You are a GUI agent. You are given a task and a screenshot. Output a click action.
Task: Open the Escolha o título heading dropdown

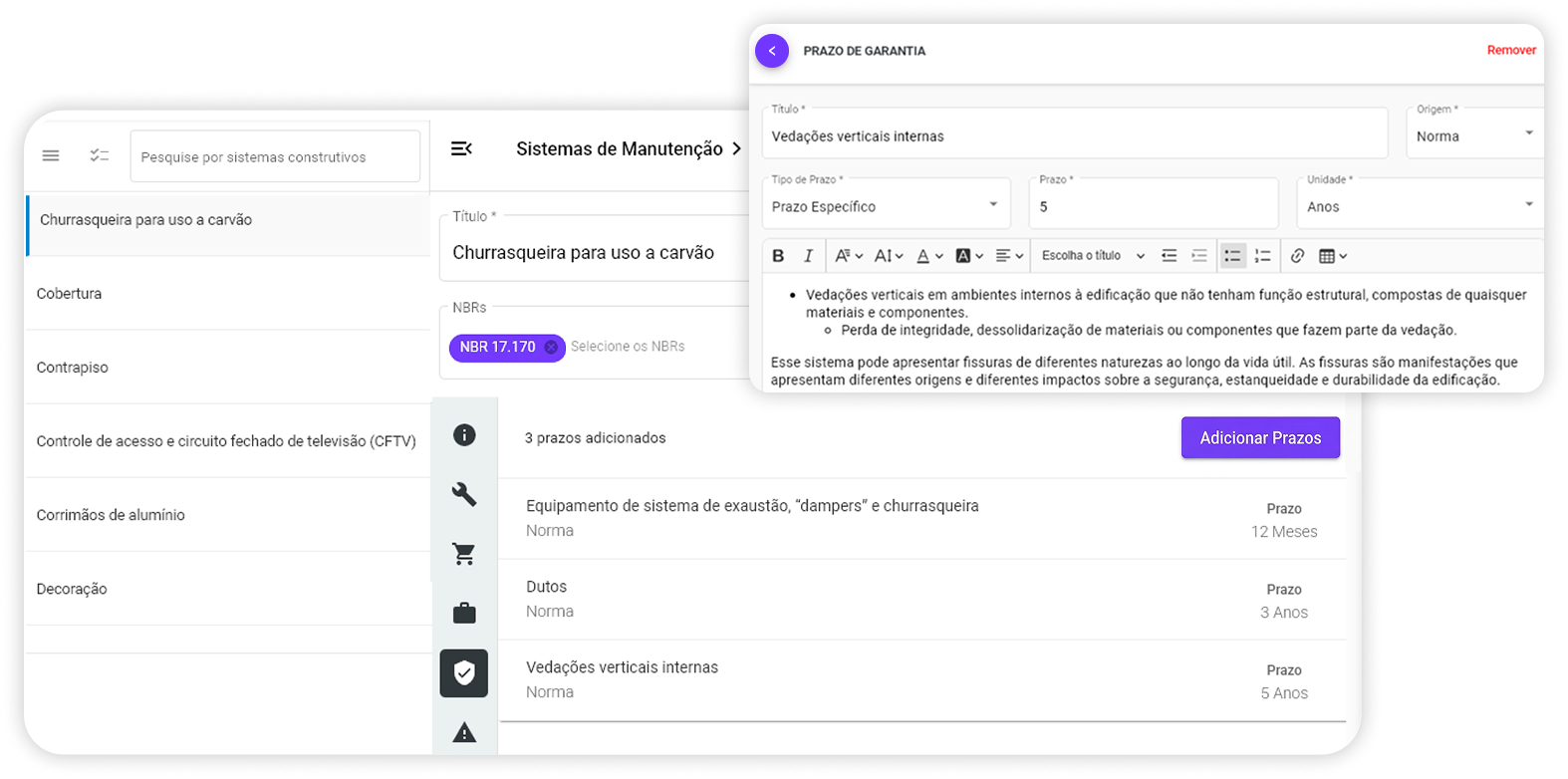pyautogui.click(x=1093, y=256)
